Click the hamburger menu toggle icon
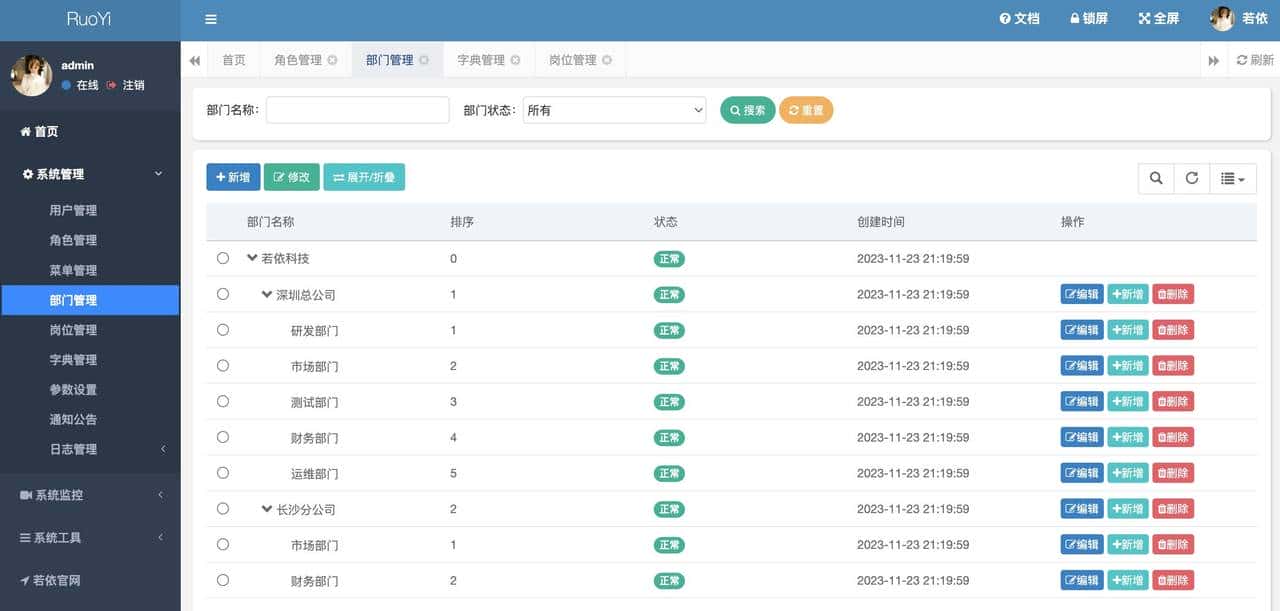Image resolution: width=1280 pixels, height=611 pixels. click(210, 19)
